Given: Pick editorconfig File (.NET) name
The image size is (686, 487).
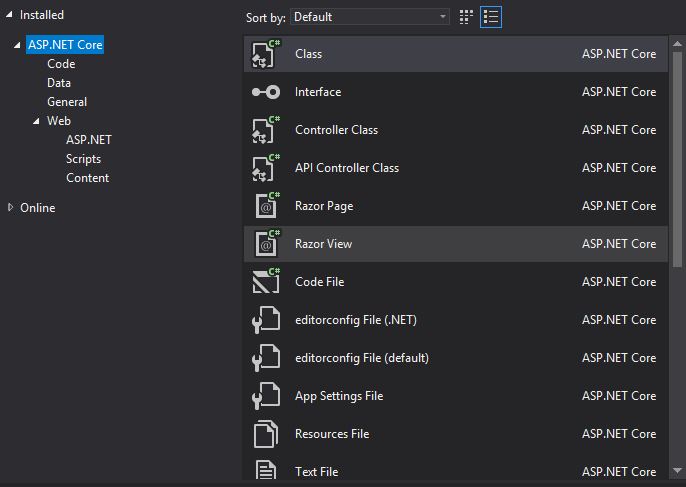Looking at the screenshot, I should tap(356, 320).
